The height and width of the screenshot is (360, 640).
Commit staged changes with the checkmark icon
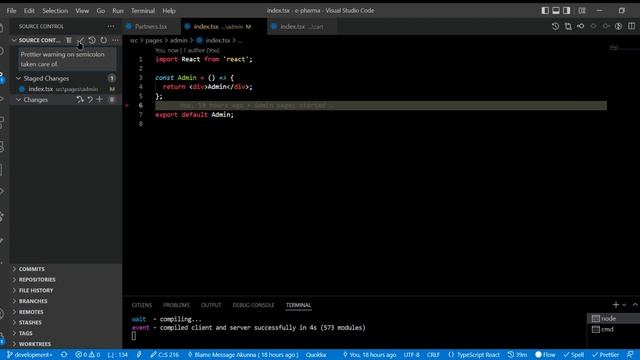tap(80, 40)
